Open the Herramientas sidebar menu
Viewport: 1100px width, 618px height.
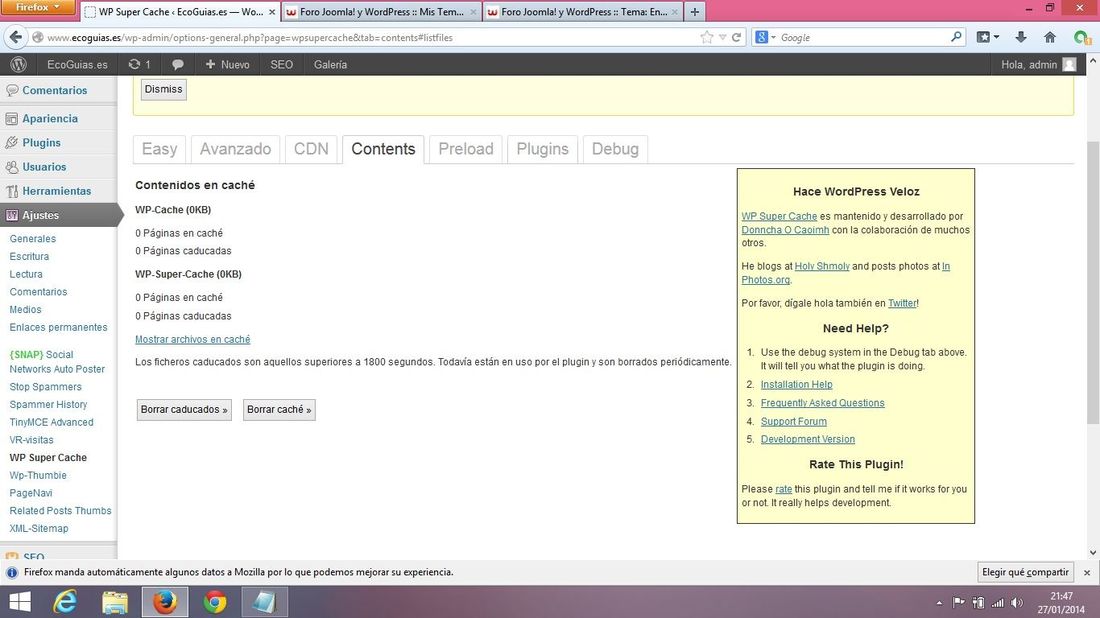click(58, 191)
